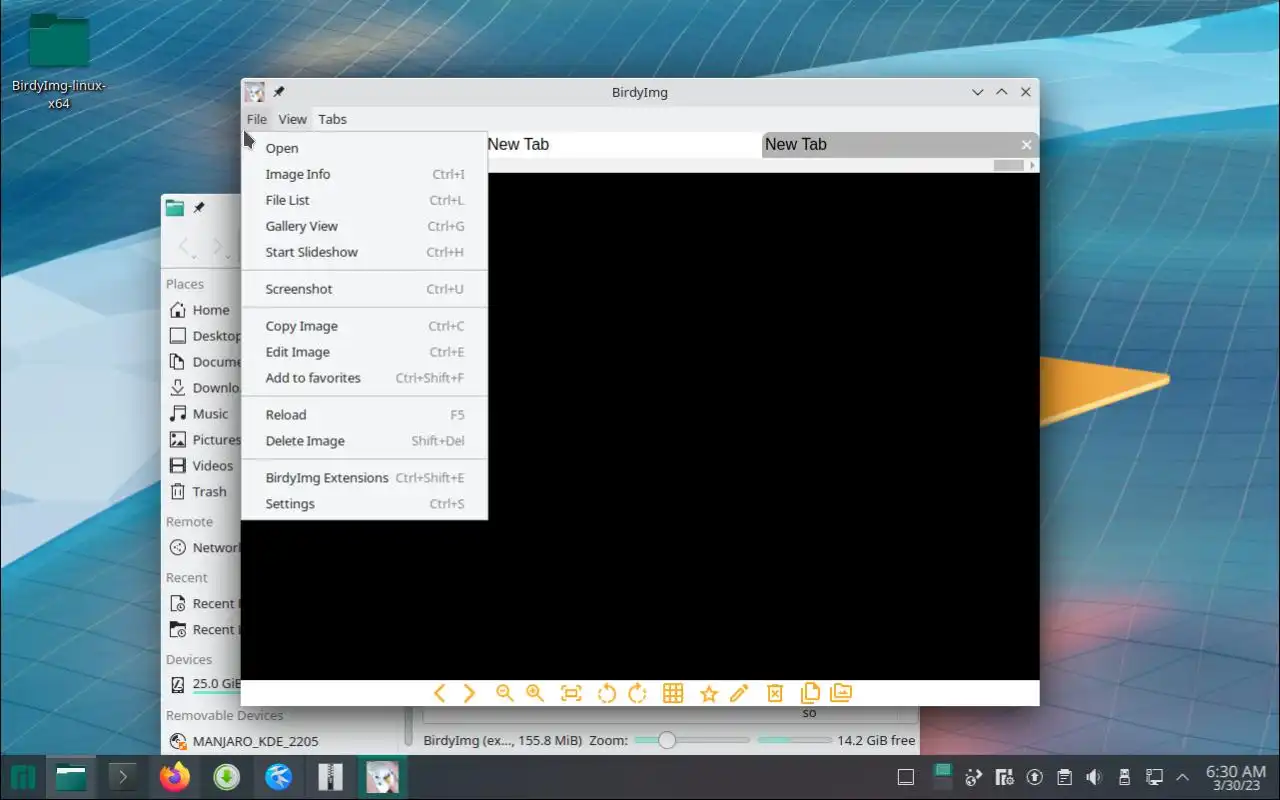This screenshot has width=1280, height=800.
Task: Close the second New Tab
Action: 1026,145
